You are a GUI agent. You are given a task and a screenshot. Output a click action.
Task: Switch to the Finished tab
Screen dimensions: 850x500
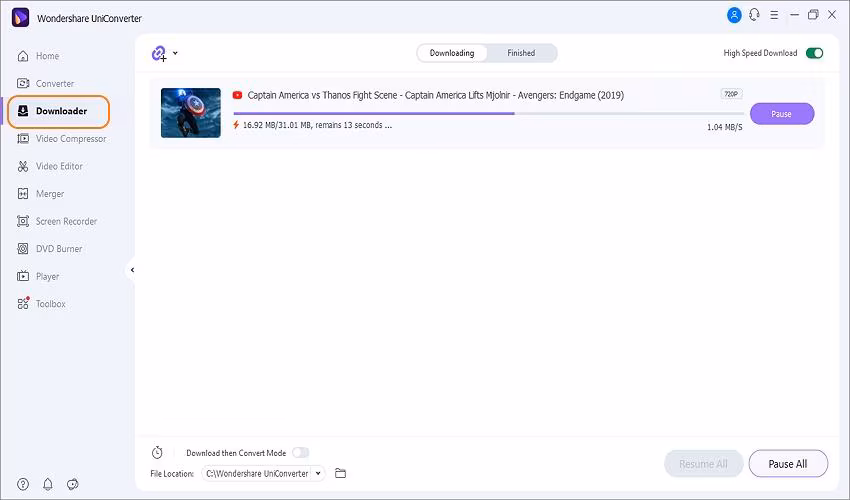click(x=521, y=53)
